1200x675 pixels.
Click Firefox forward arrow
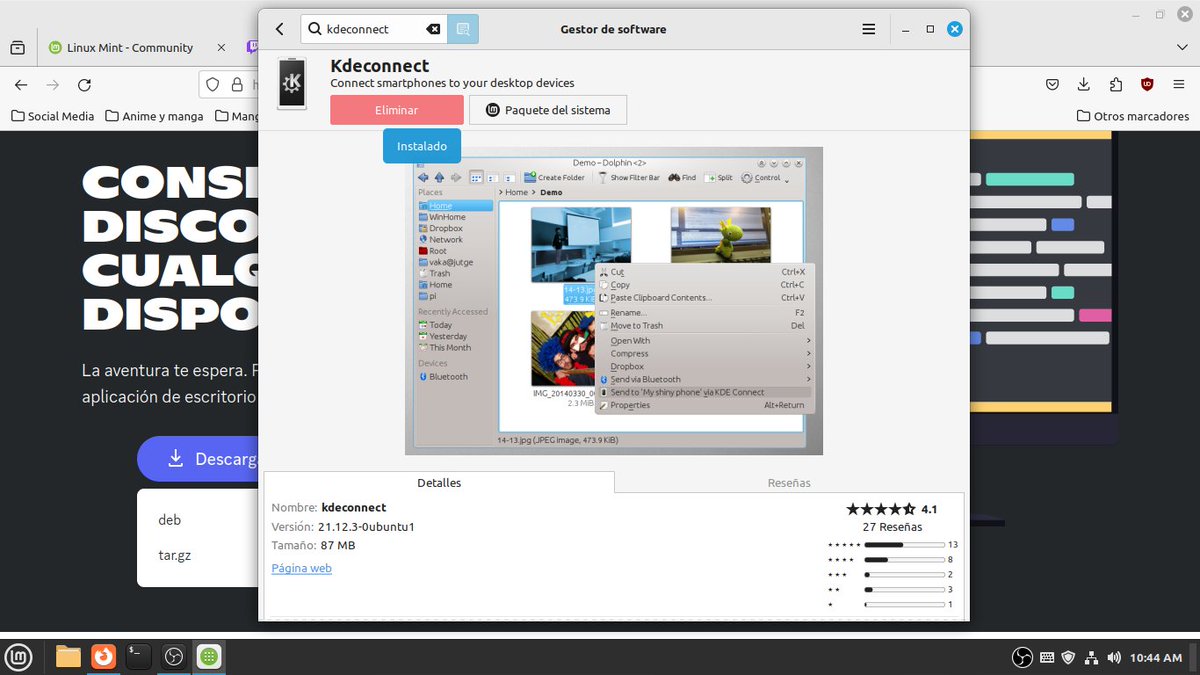tap(53, 85)
